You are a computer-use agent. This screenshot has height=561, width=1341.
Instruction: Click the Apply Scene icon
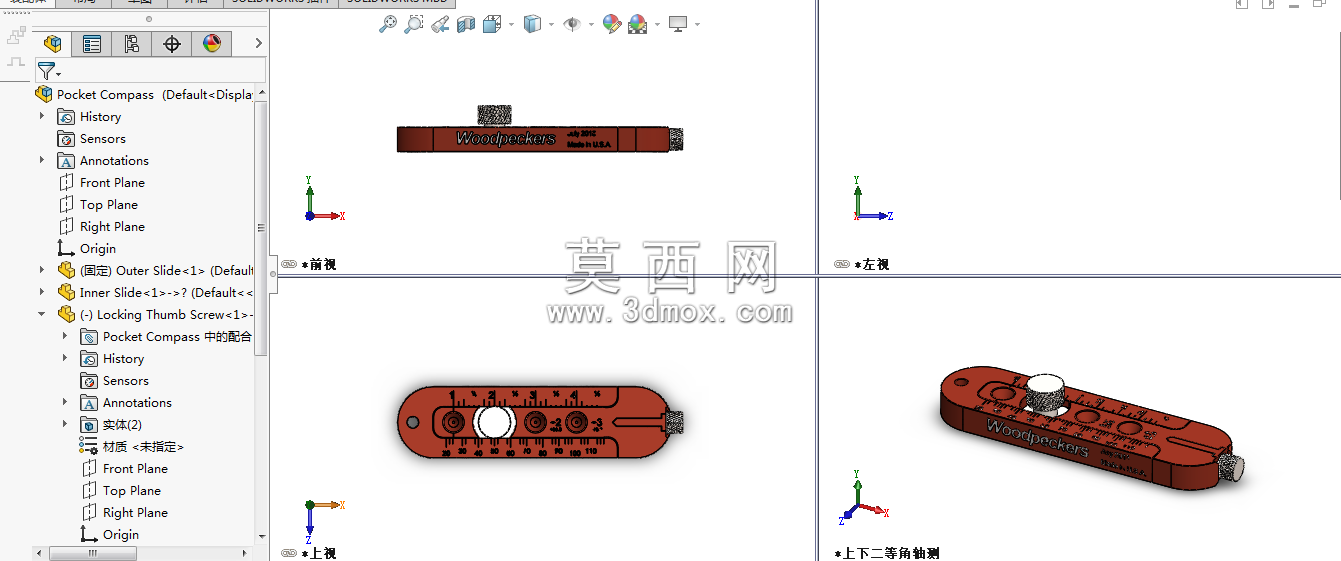tap(637, 24)
